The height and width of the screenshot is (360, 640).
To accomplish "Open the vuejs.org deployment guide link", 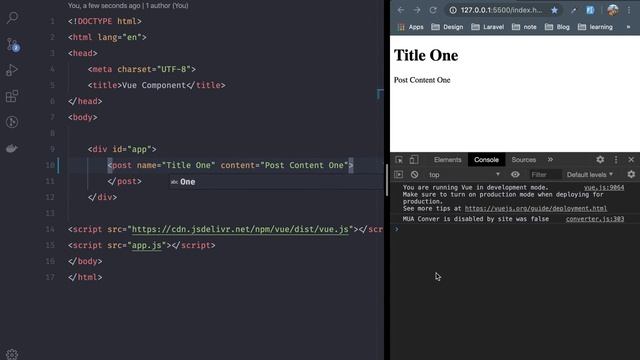I will [536, 209].
